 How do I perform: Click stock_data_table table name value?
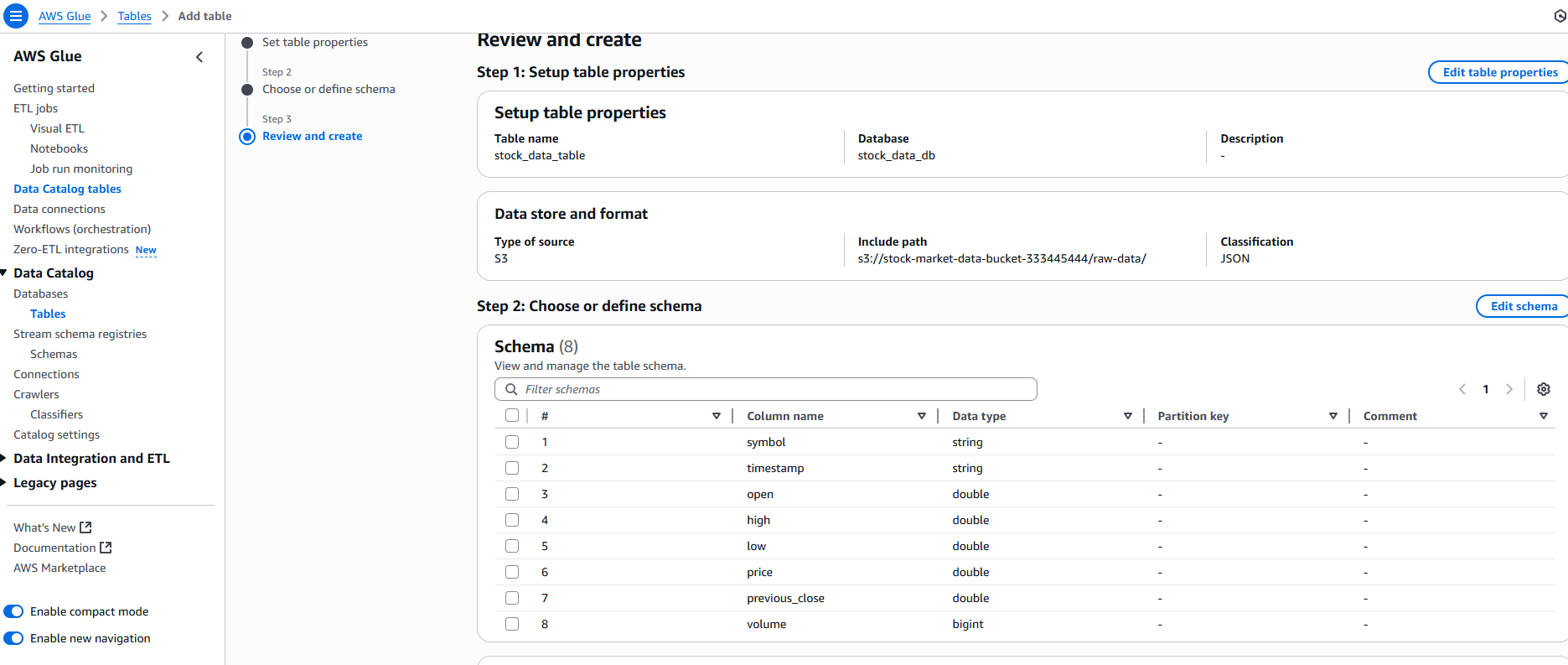540,155
